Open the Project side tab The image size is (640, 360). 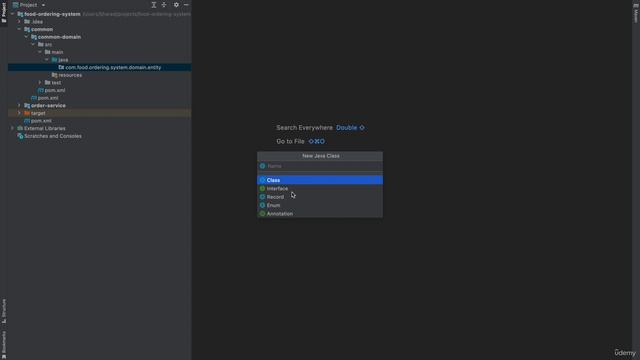4,13
